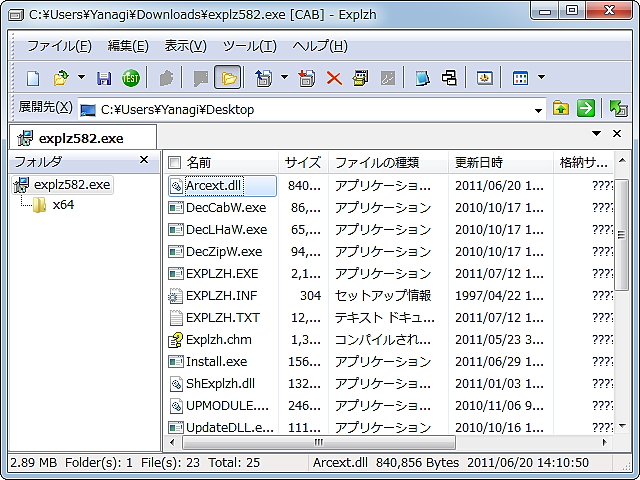Click the browse destination folder up icon

[x=561, y=109]
